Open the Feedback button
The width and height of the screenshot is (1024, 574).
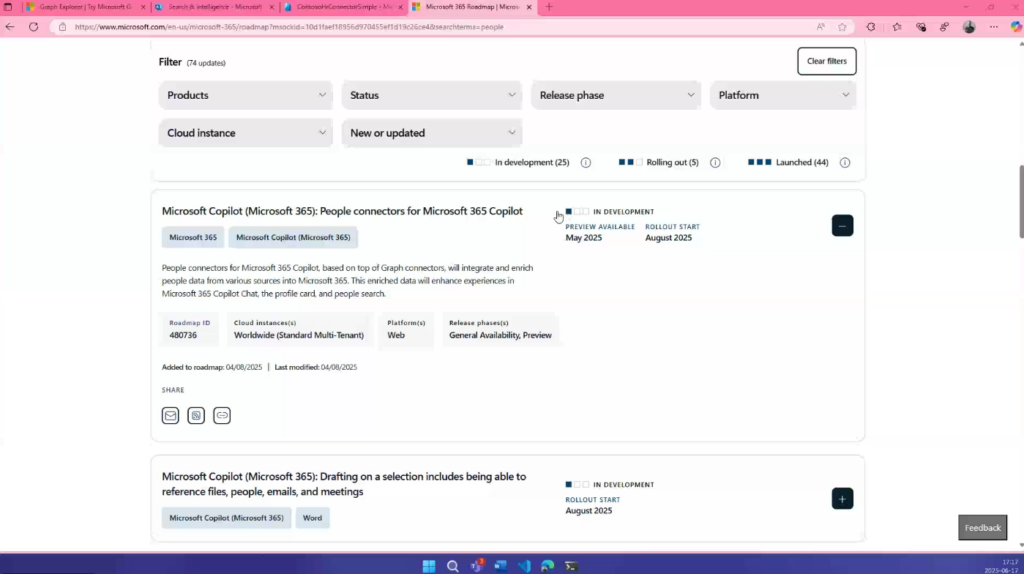click(982, 528)
